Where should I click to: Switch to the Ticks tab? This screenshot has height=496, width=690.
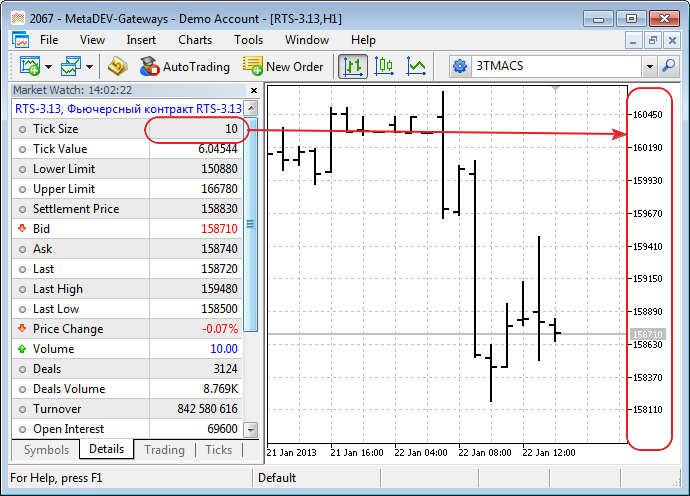click(x=219, y=450)
